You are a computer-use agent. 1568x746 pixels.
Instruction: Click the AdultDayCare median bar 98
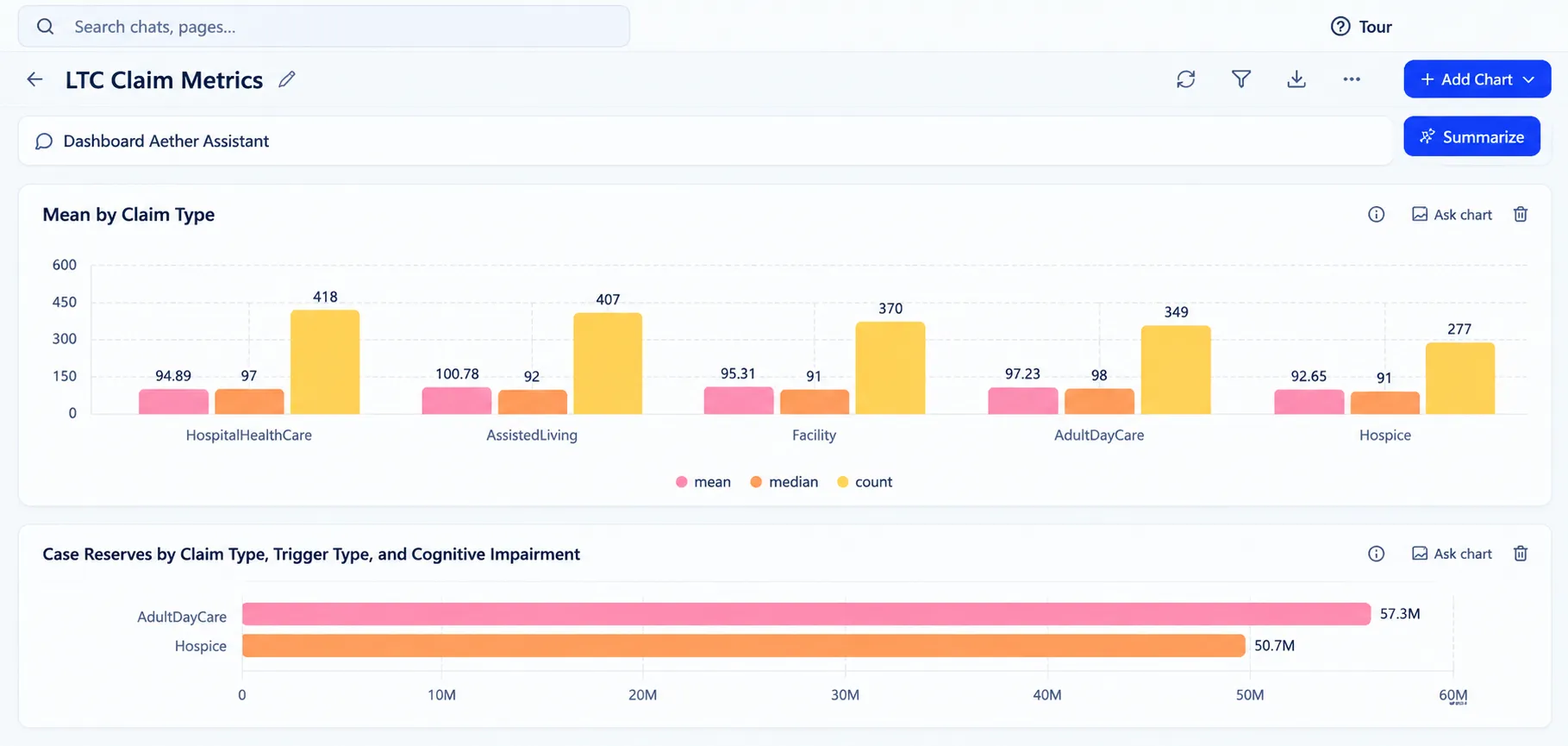(1099, 402)
